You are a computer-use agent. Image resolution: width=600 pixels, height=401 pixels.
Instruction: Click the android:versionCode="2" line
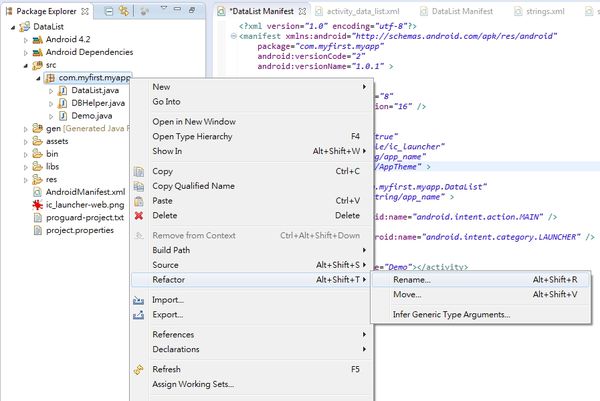pyautogui.click(x=311, y=56)
